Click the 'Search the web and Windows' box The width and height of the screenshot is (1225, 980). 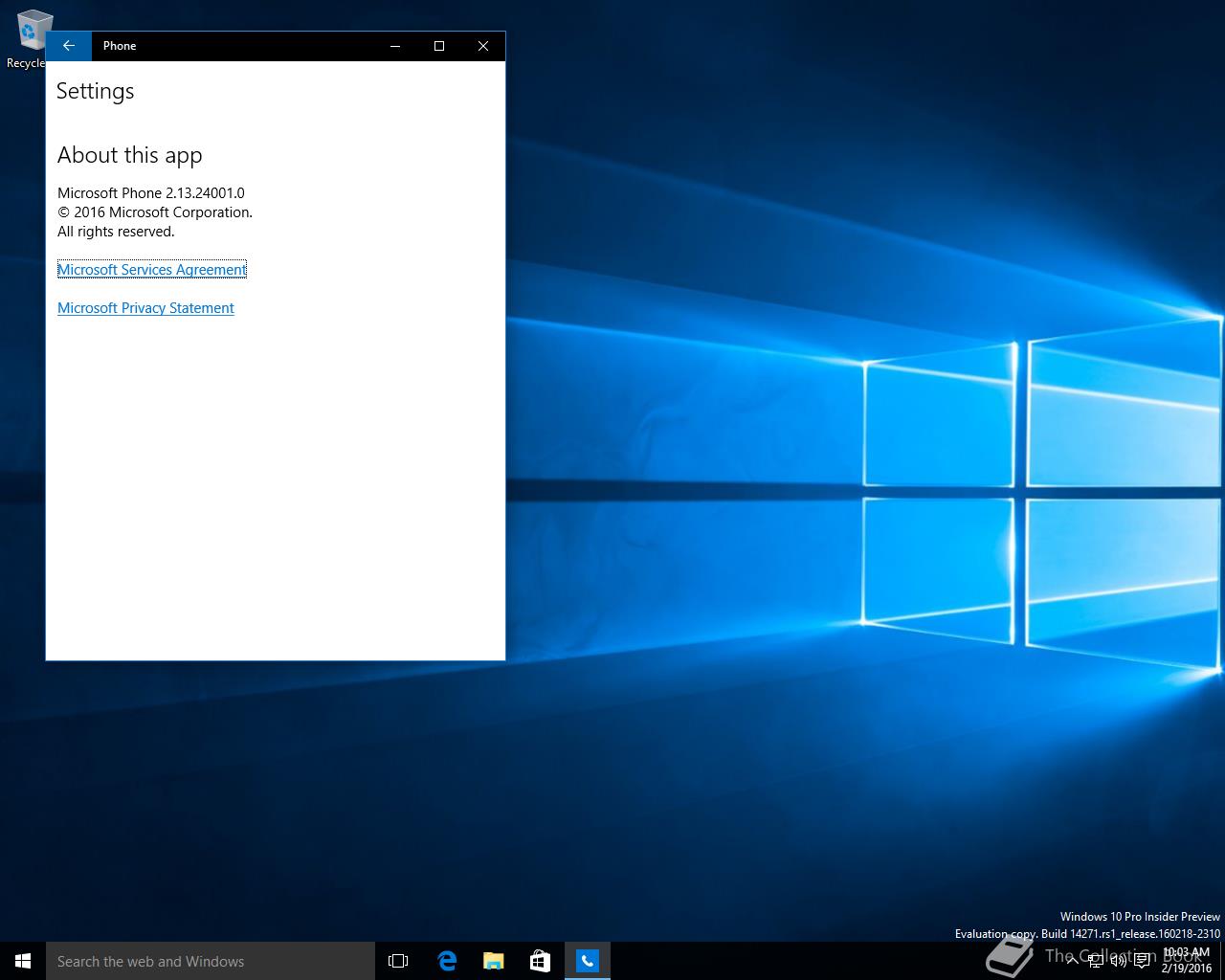tap(211, 961)
